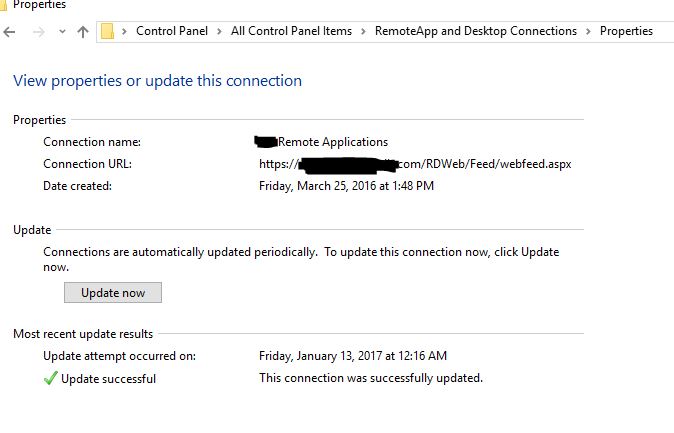Viewport: 674px width, 433px height.
Task: Open the recent locations dropdown arrow
Action: point(62,32)
